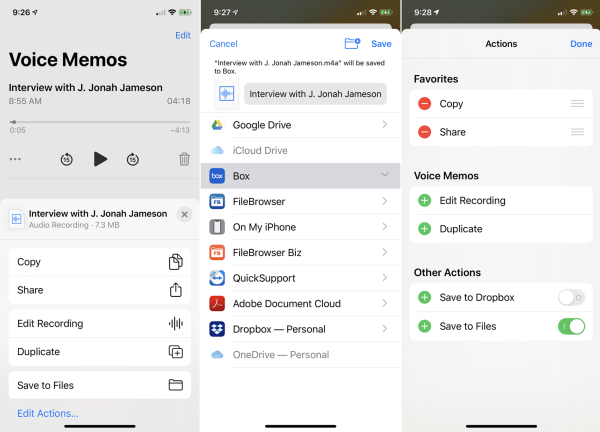Viewport: 600px width, 432px height.
Task: Tap Edit in Voice Memos header
Action: pyautogui.click(x=183, y=35)
